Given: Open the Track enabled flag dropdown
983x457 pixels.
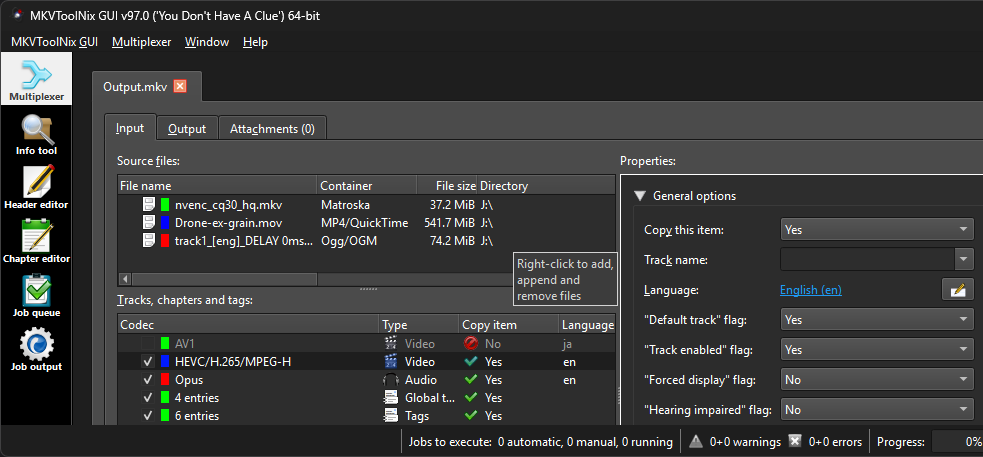Looking at the screenshot, I should click(877, 350).
